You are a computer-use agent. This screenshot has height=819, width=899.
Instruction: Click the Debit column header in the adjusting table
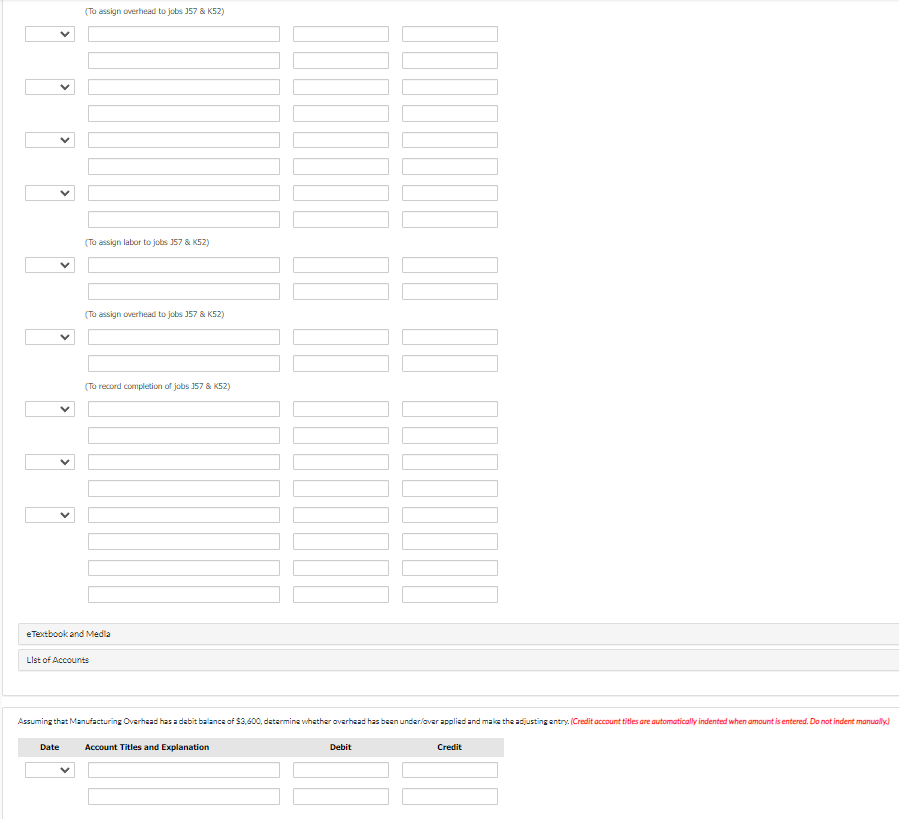(340, 747)
